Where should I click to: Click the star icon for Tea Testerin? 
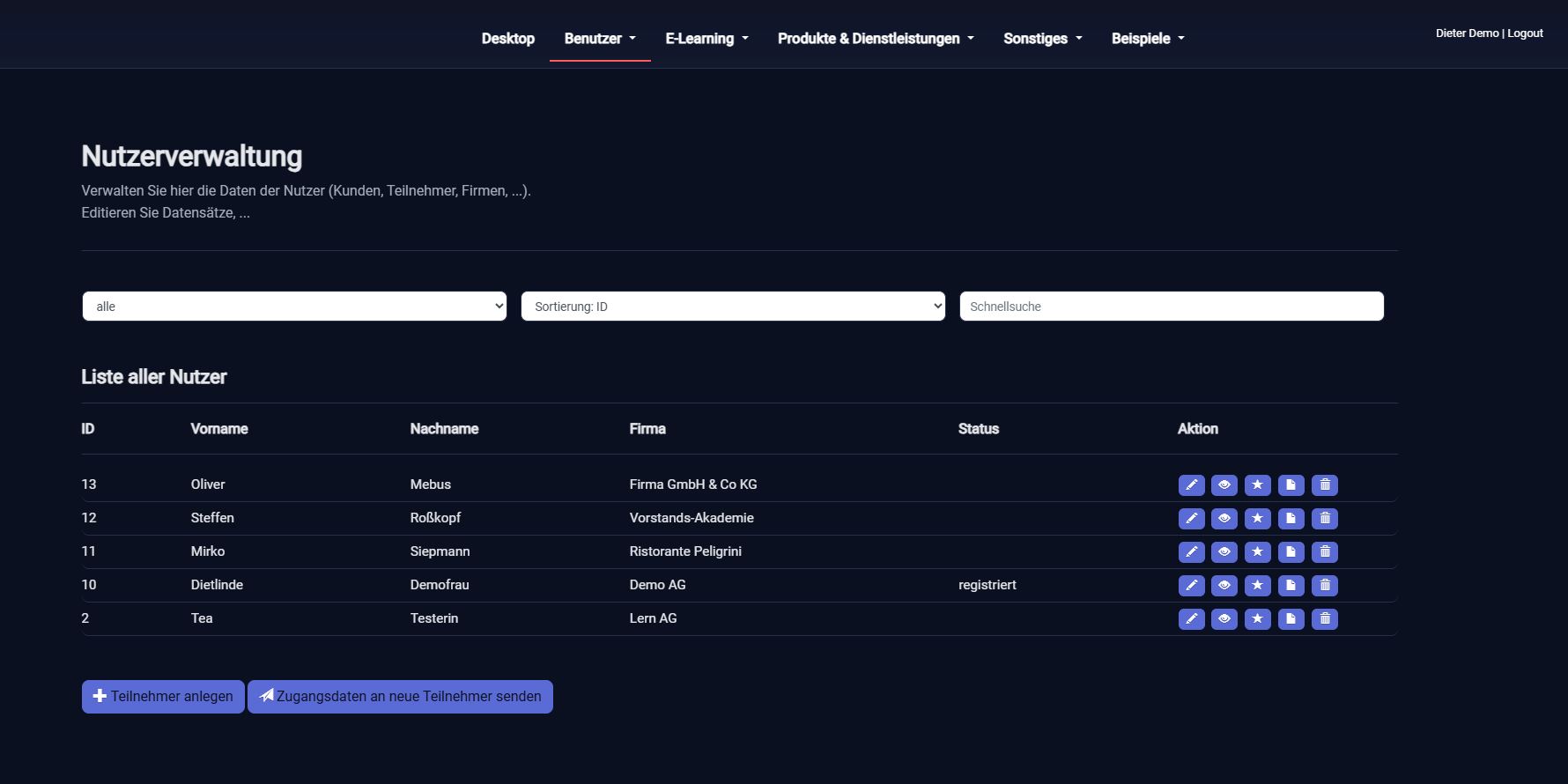click(1257, 619)
